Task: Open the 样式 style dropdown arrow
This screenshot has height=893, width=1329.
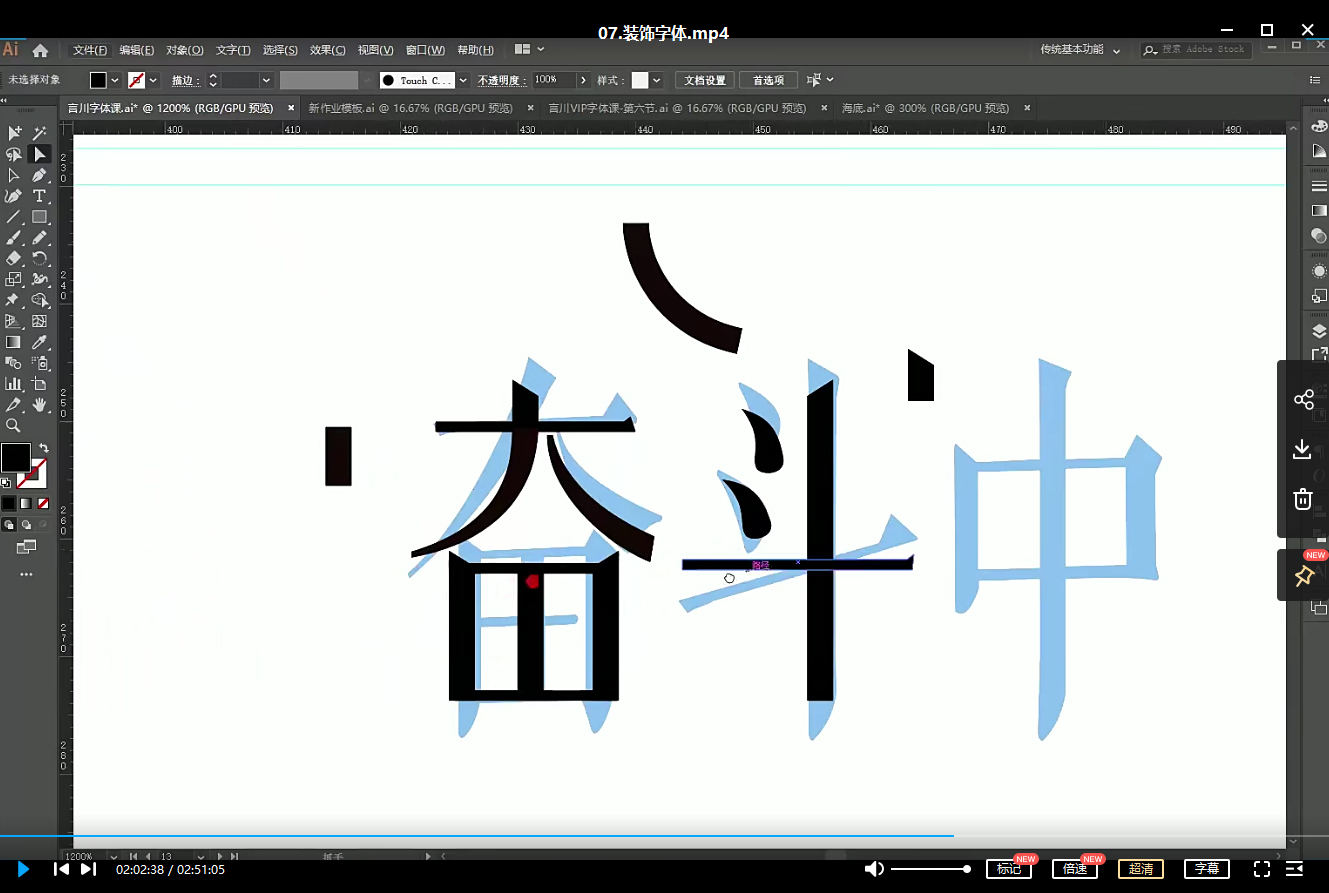Action: pos(657,80)
